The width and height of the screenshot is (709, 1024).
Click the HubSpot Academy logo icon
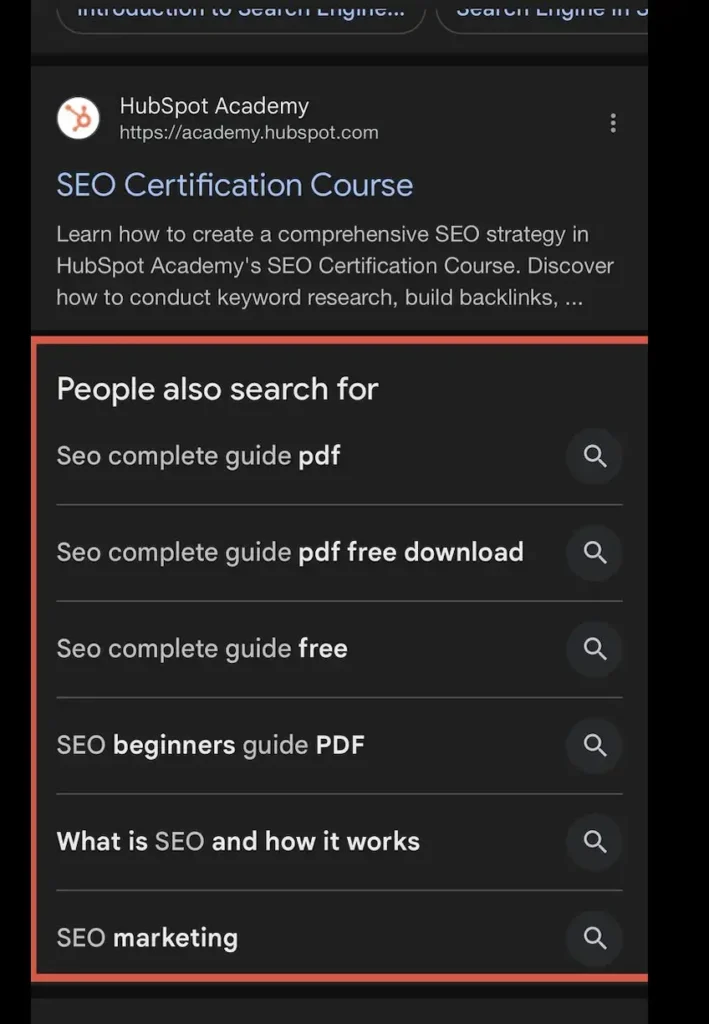(78, 118)
